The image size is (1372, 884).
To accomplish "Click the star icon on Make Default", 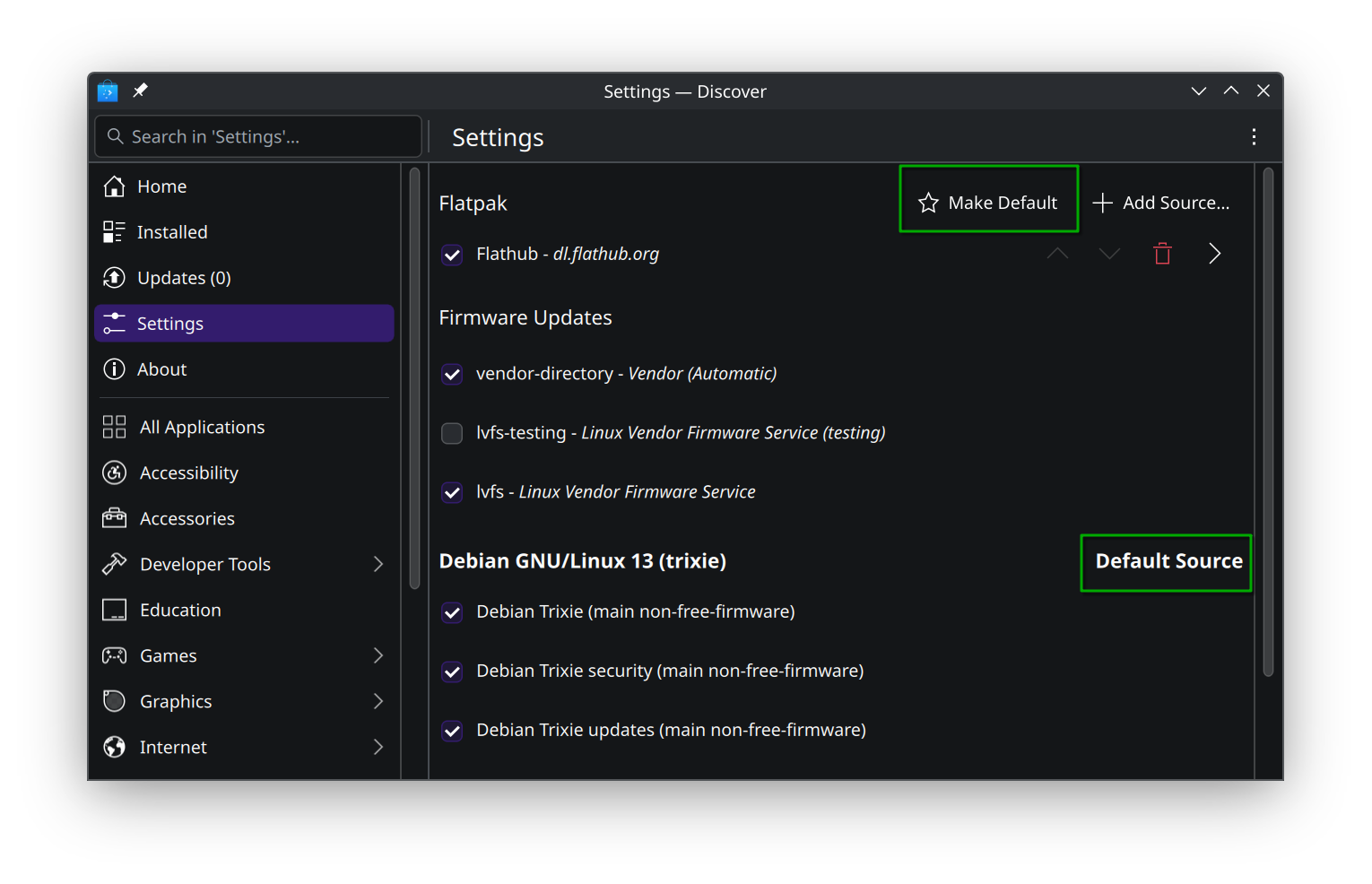I will (928, 203).
